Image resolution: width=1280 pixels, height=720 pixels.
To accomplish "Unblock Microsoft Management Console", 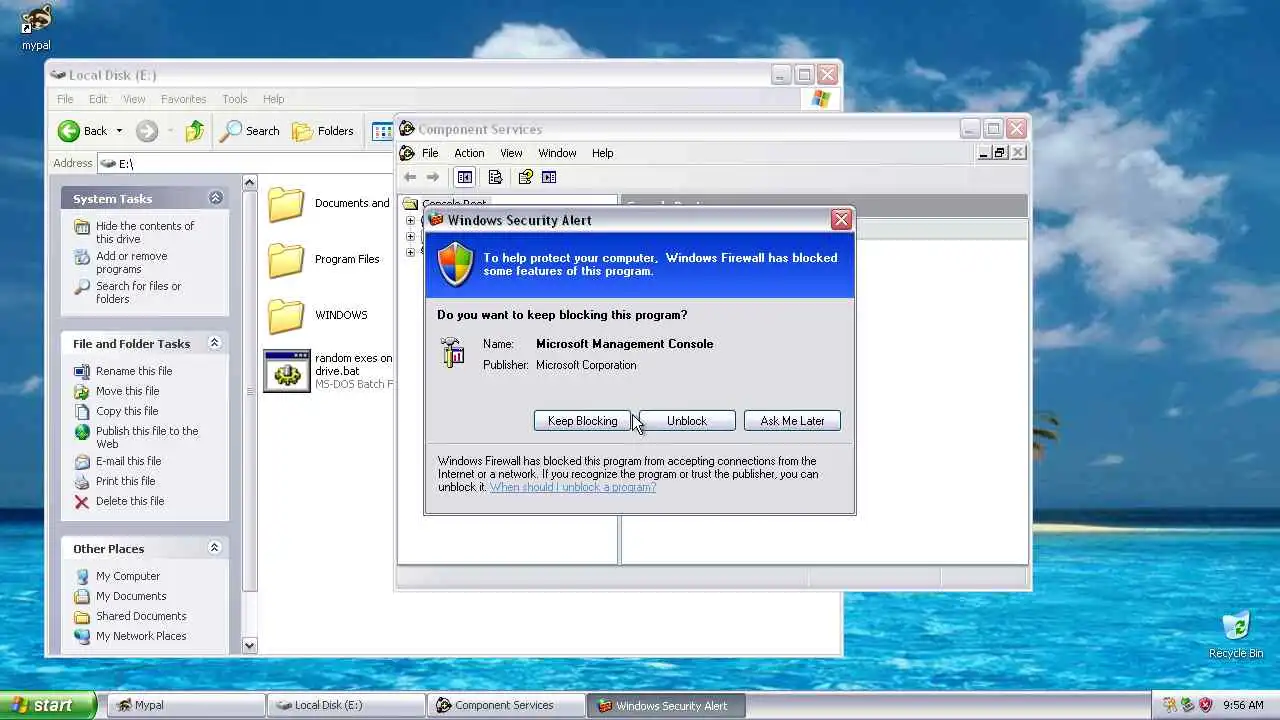I will pyautogui.click(x=687, y=421).
